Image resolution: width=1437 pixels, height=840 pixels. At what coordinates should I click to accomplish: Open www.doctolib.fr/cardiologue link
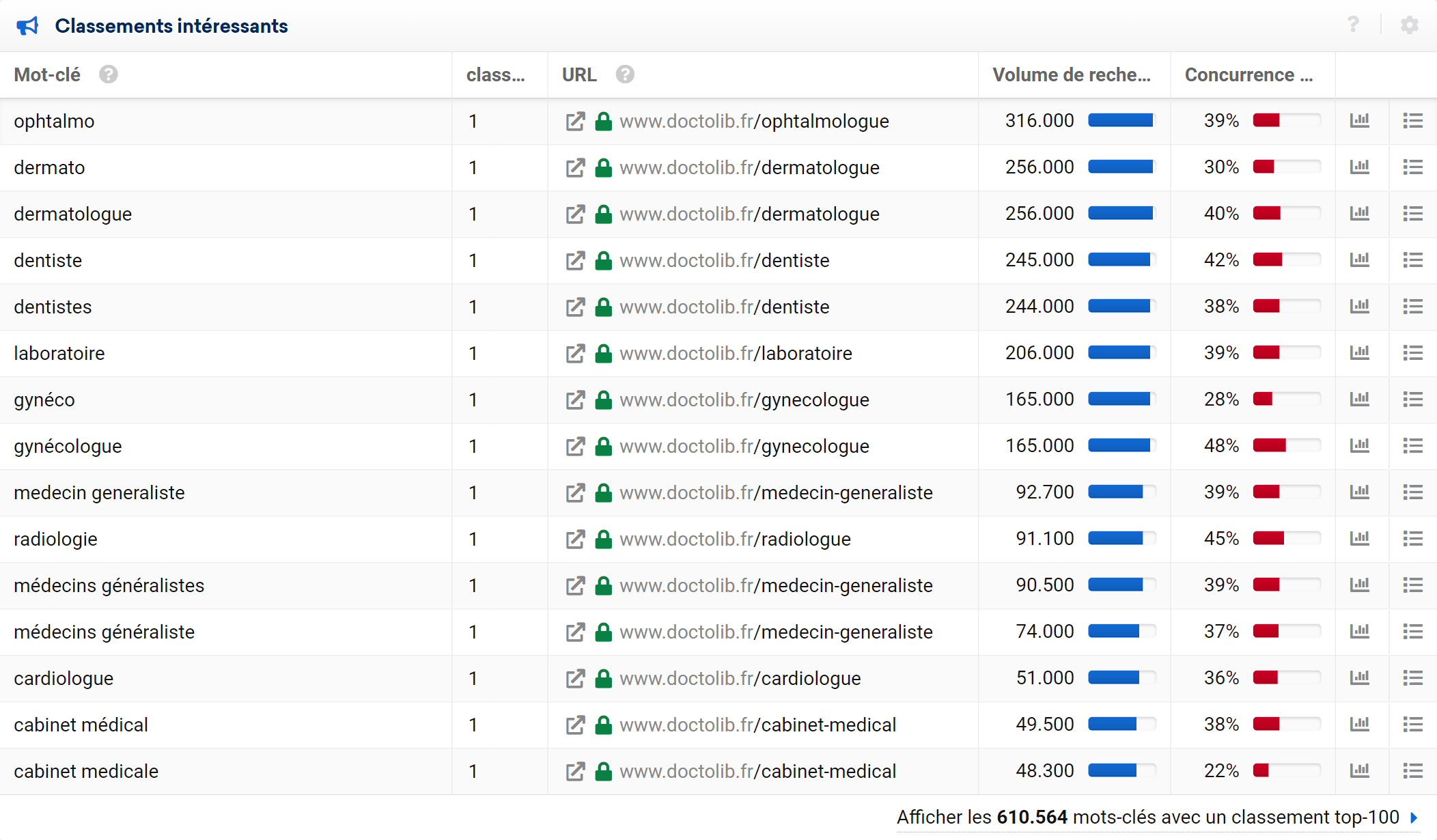pyautogui.click(x=740, y=679)
